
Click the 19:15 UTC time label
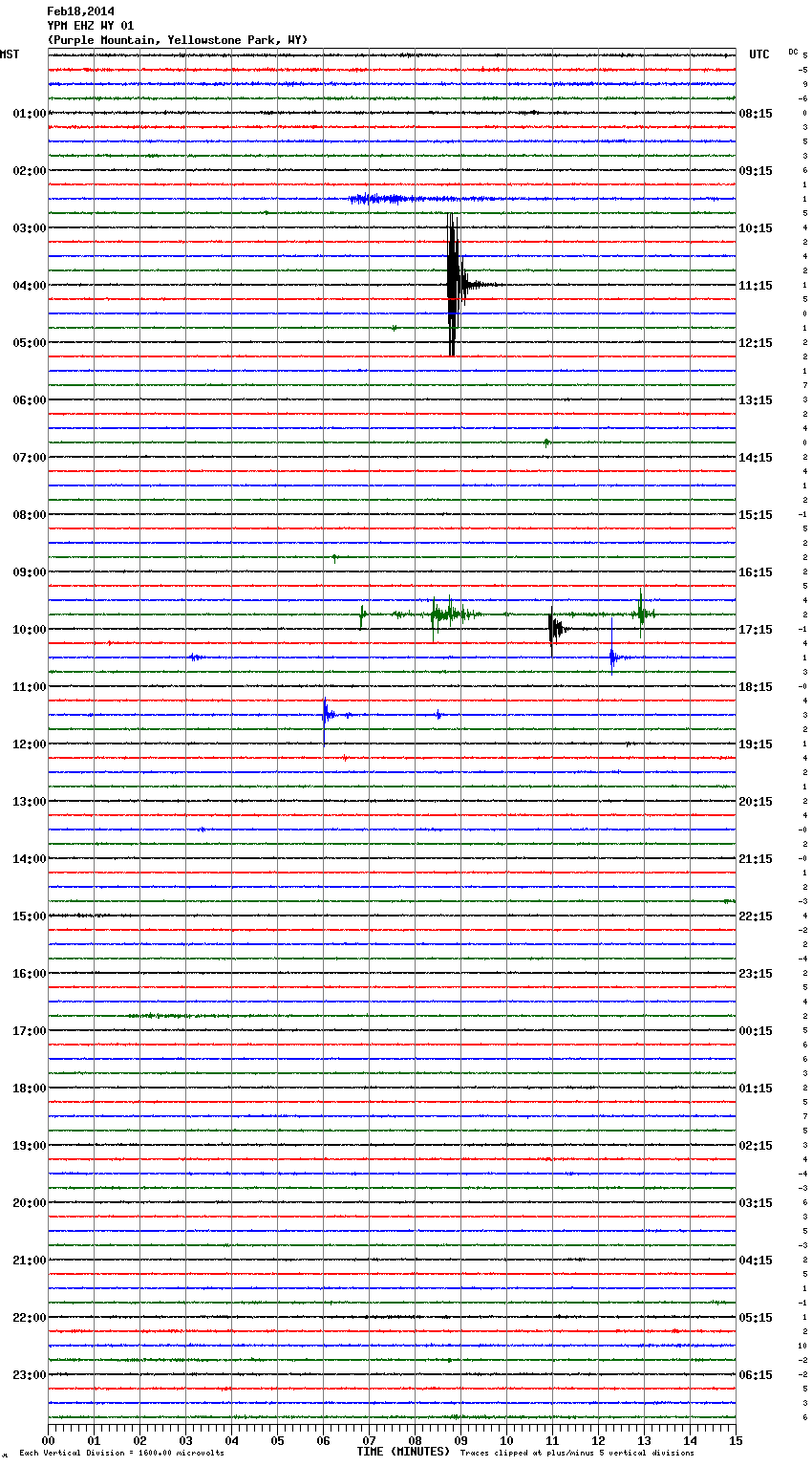click(756, 744)
